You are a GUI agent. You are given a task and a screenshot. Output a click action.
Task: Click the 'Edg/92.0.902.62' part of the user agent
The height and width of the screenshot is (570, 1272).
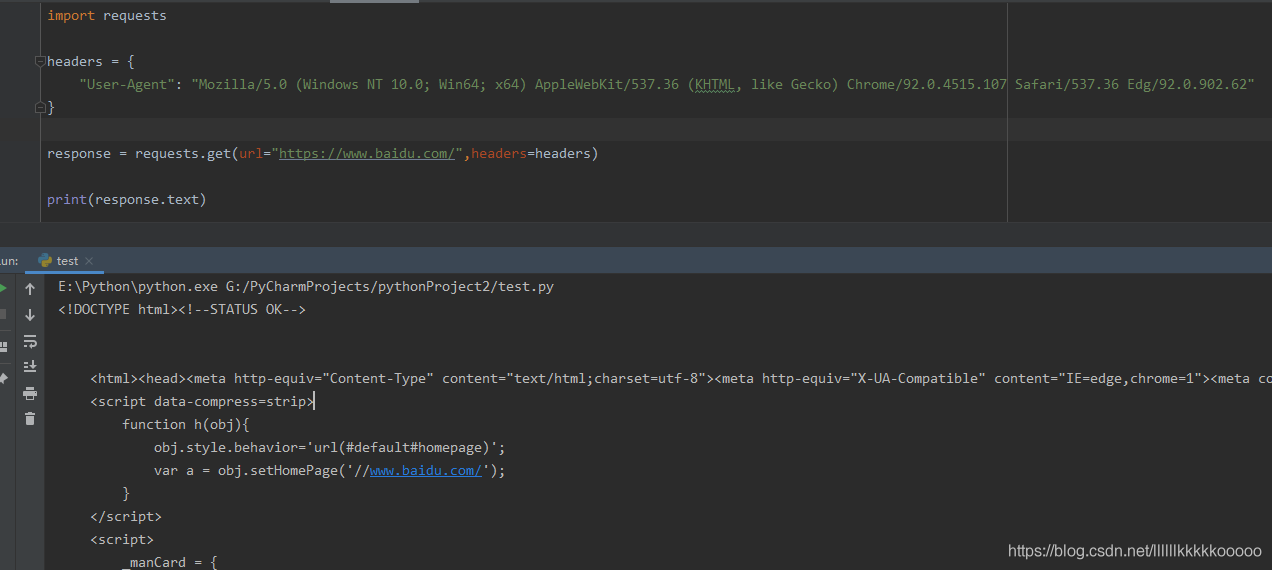pyautogui.click(x=1186, y=84)
